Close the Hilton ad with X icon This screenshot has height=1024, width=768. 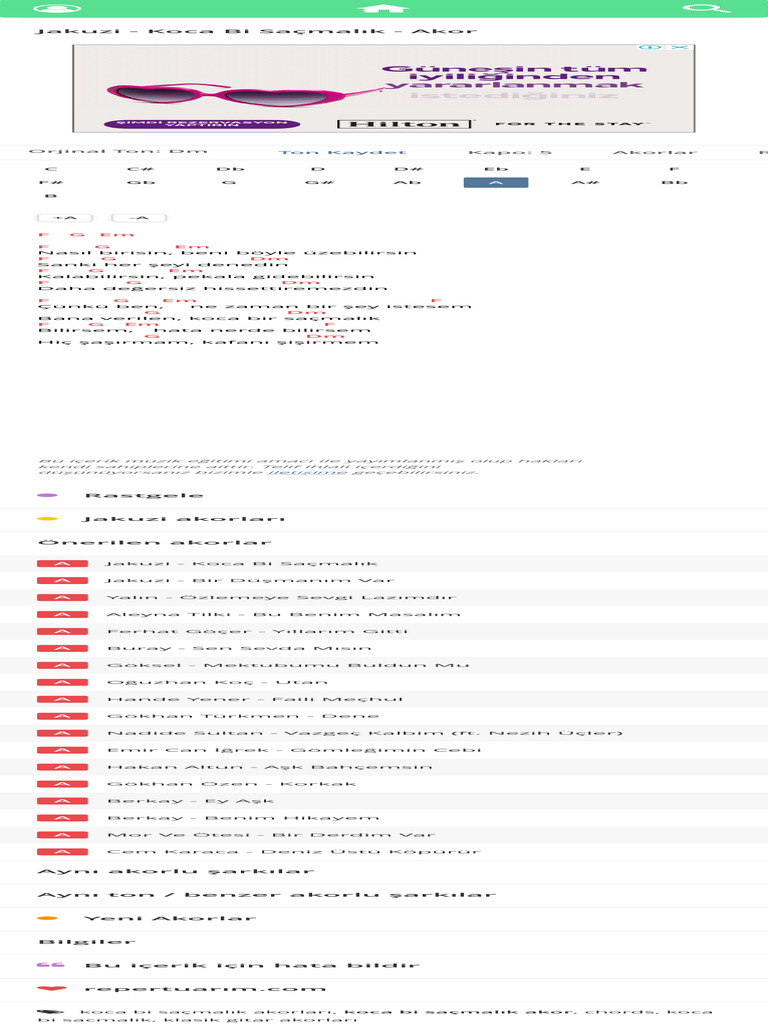[680, 48]
